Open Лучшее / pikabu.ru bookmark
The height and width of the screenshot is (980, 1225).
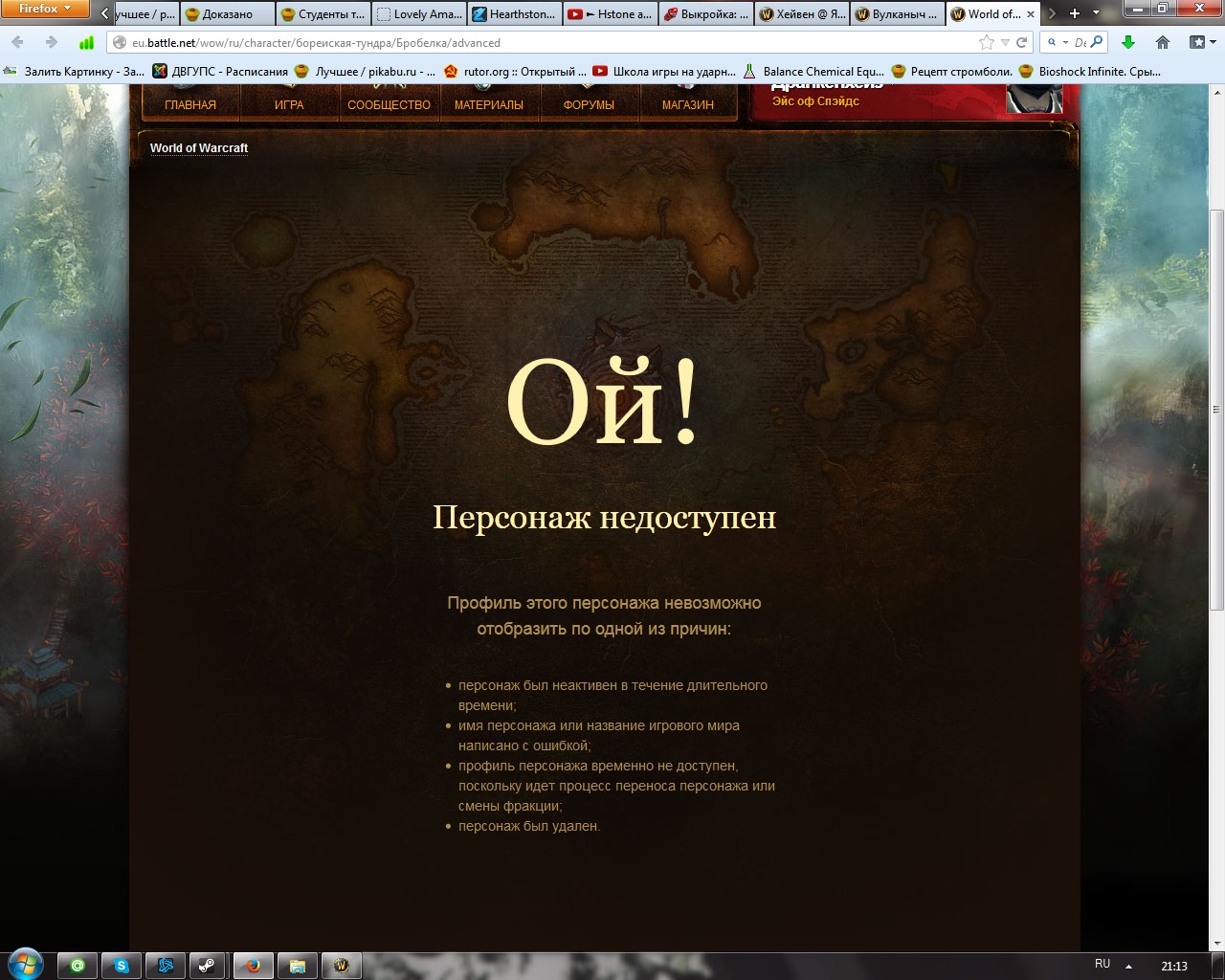point(364,71)
